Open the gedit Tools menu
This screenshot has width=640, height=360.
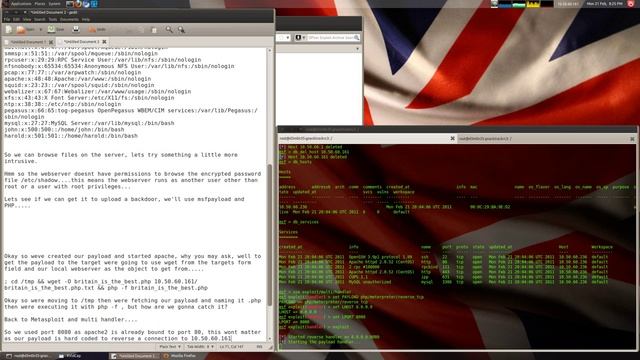[x=53, y=19]
